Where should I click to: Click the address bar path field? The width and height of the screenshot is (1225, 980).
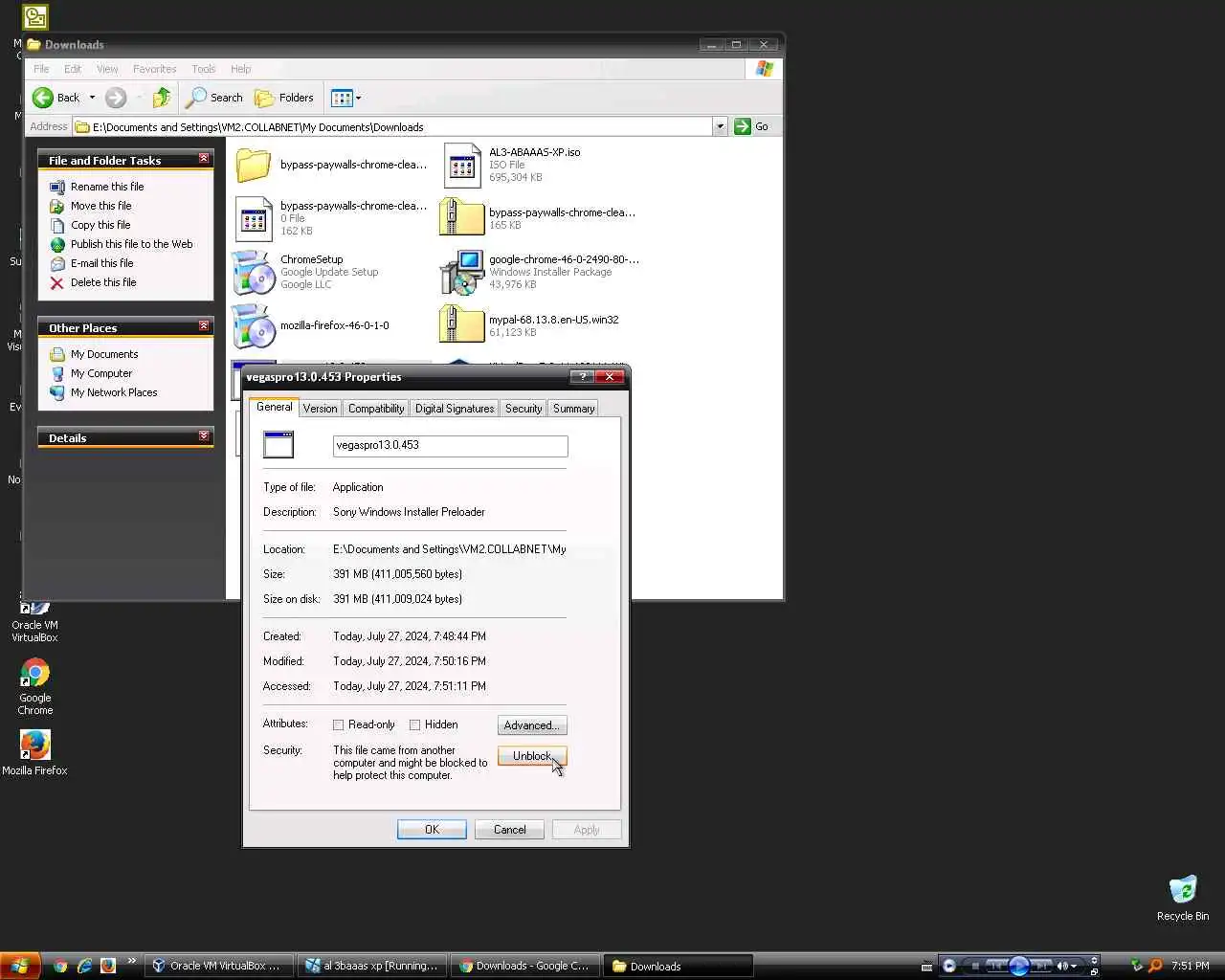click(392, 126)
